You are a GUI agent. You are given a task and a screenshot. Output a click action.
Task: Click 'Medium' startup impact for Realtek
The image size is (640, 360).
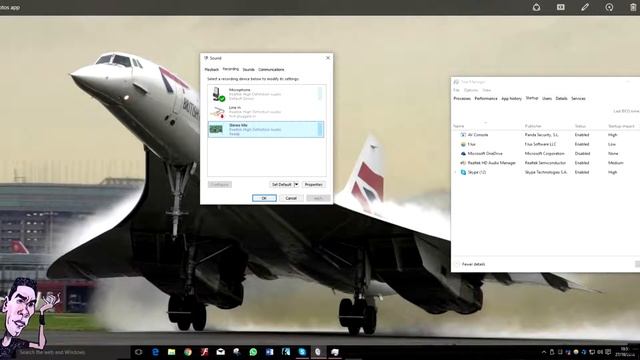(x=616, y=163)
